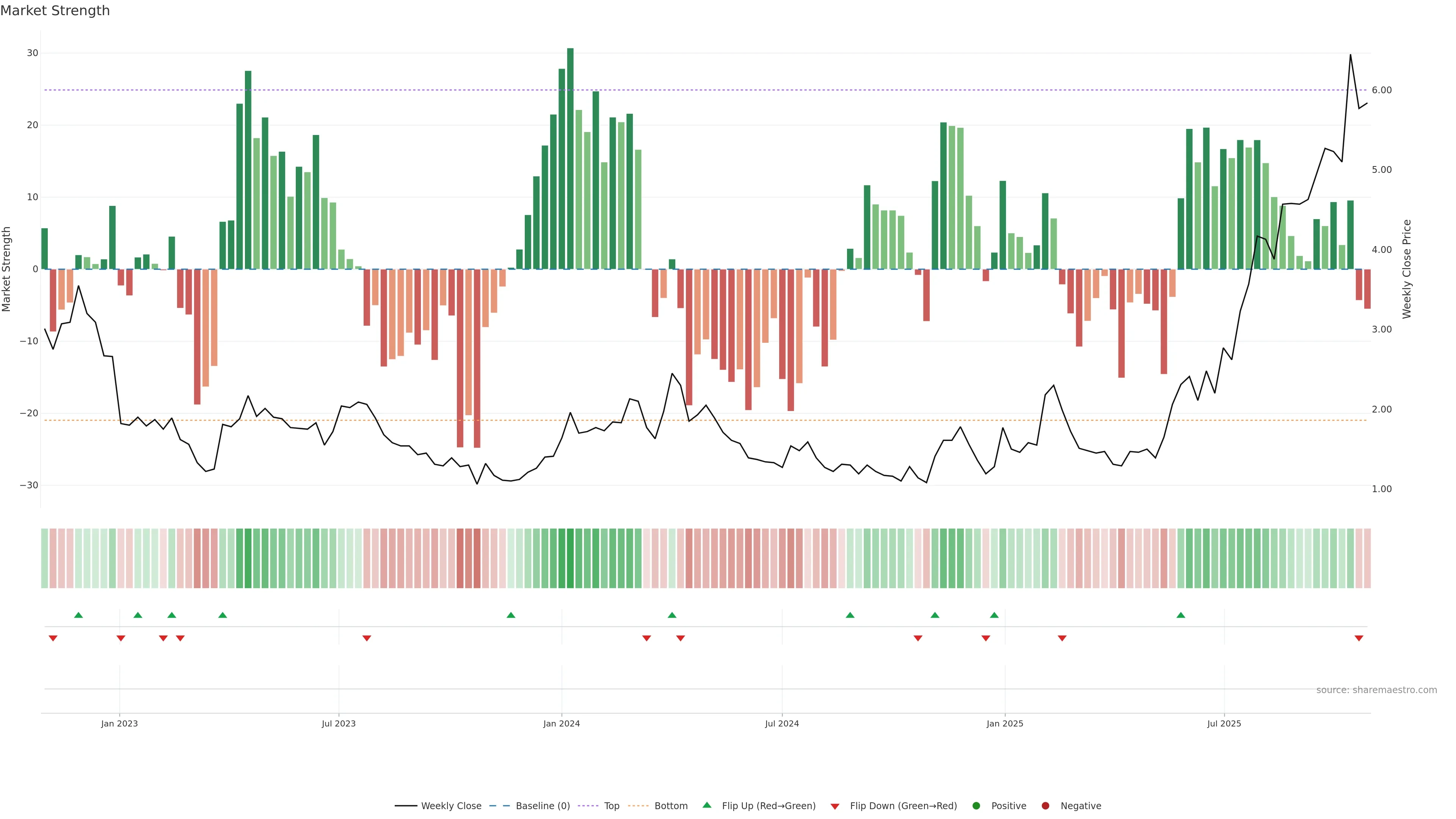Click the Flip Up legend triangle icon
The image size is (1456, 819).
[706, 805]
